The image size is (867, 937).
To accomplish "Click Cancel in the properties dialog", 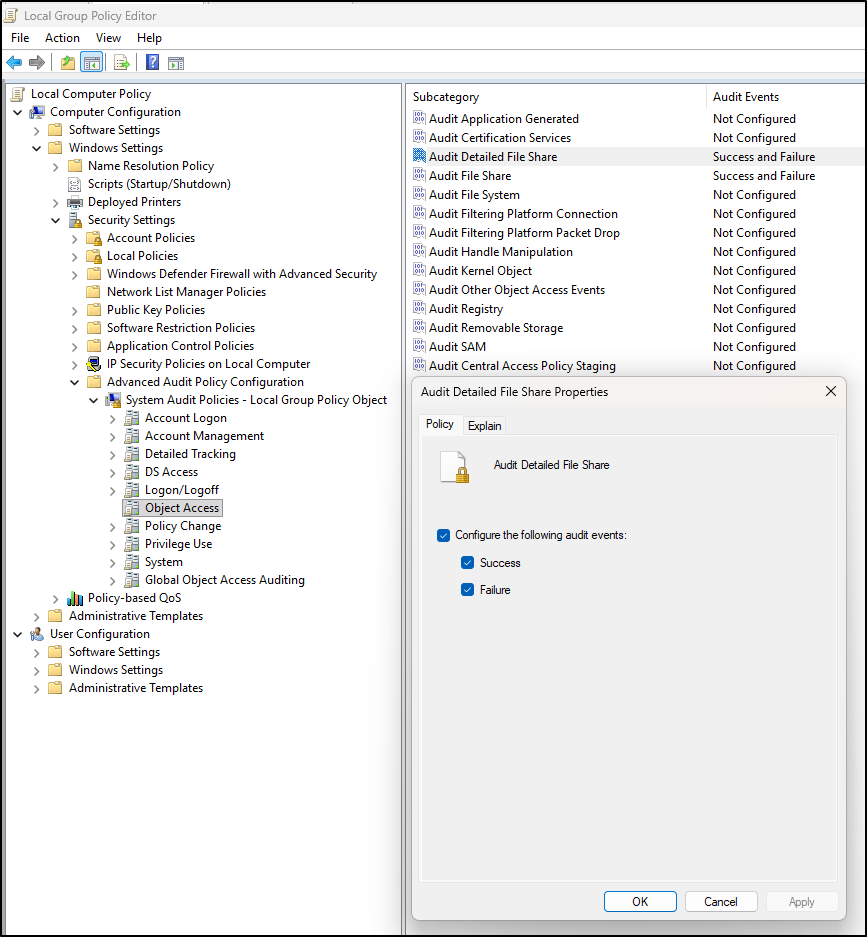I will pyautogui.click(x=721, y=902).
